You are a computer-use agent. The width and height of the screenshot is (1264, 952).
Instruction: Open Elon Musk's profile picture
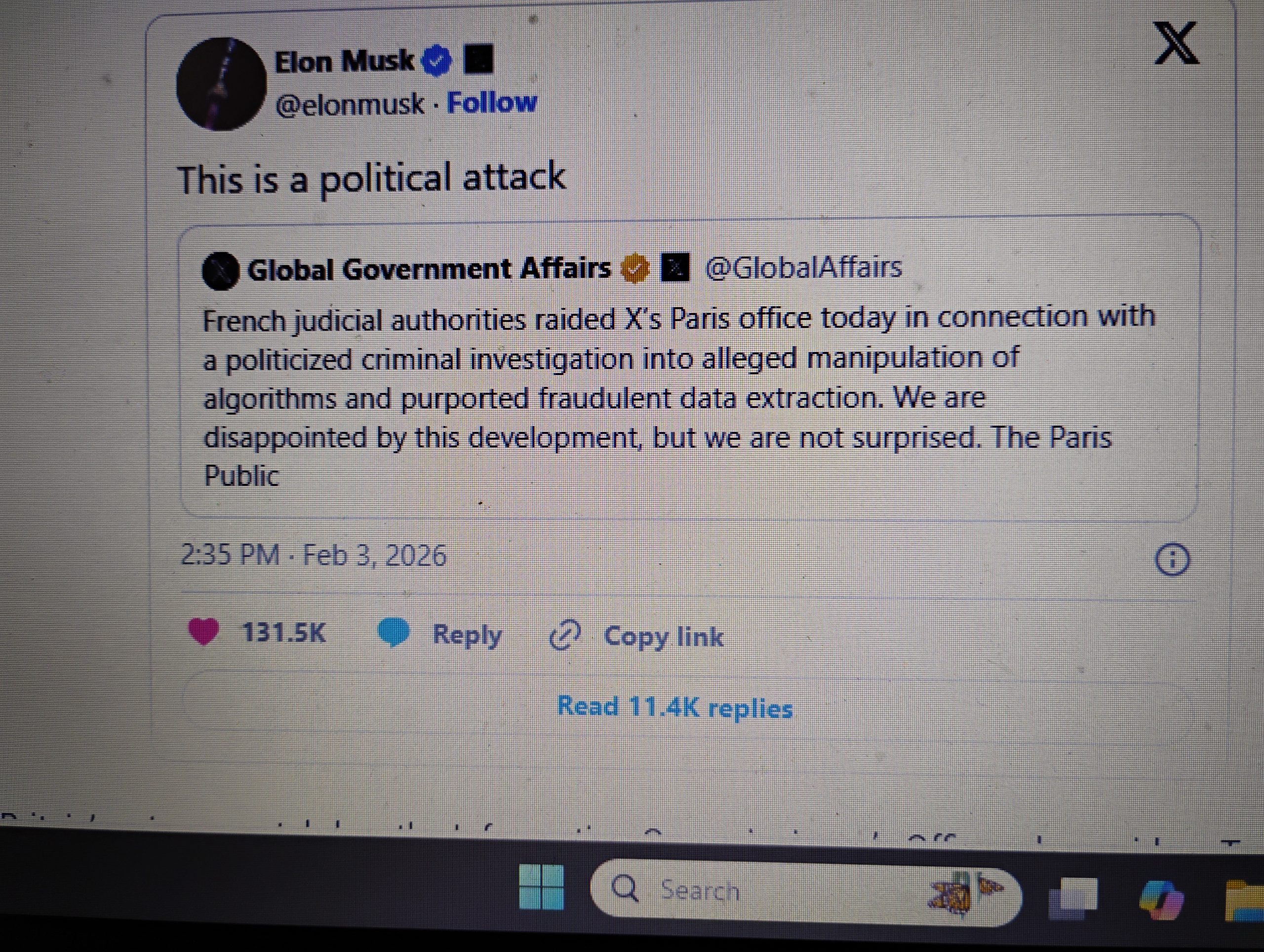click(x=221, y=84)
